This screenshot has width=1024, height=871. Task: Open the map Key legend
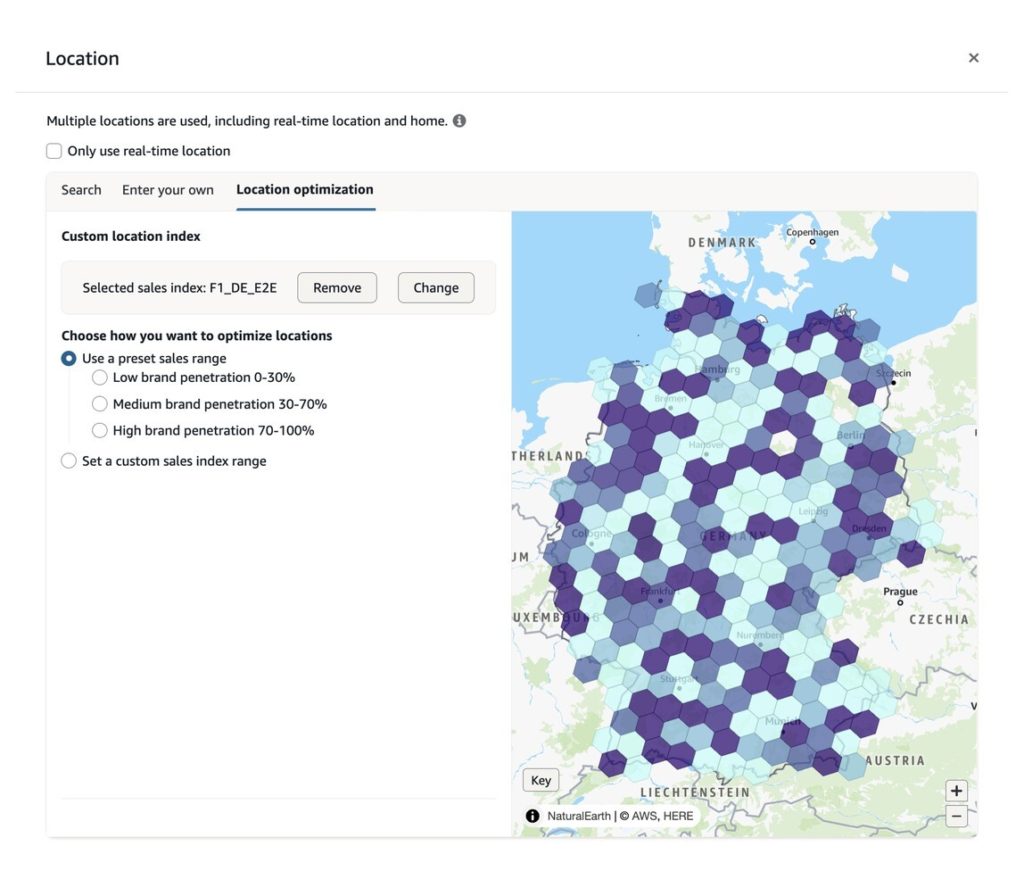pos(541,780)
